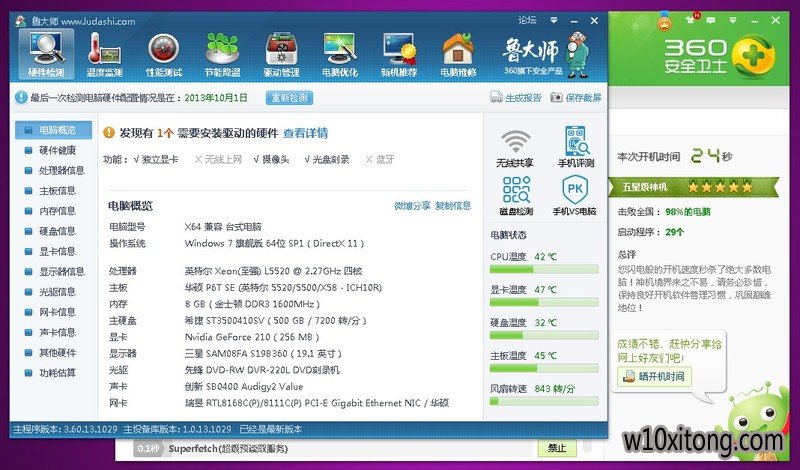Click the 禁止 button for Superfetch
This screenshot has width=800, height=470.
557,448
